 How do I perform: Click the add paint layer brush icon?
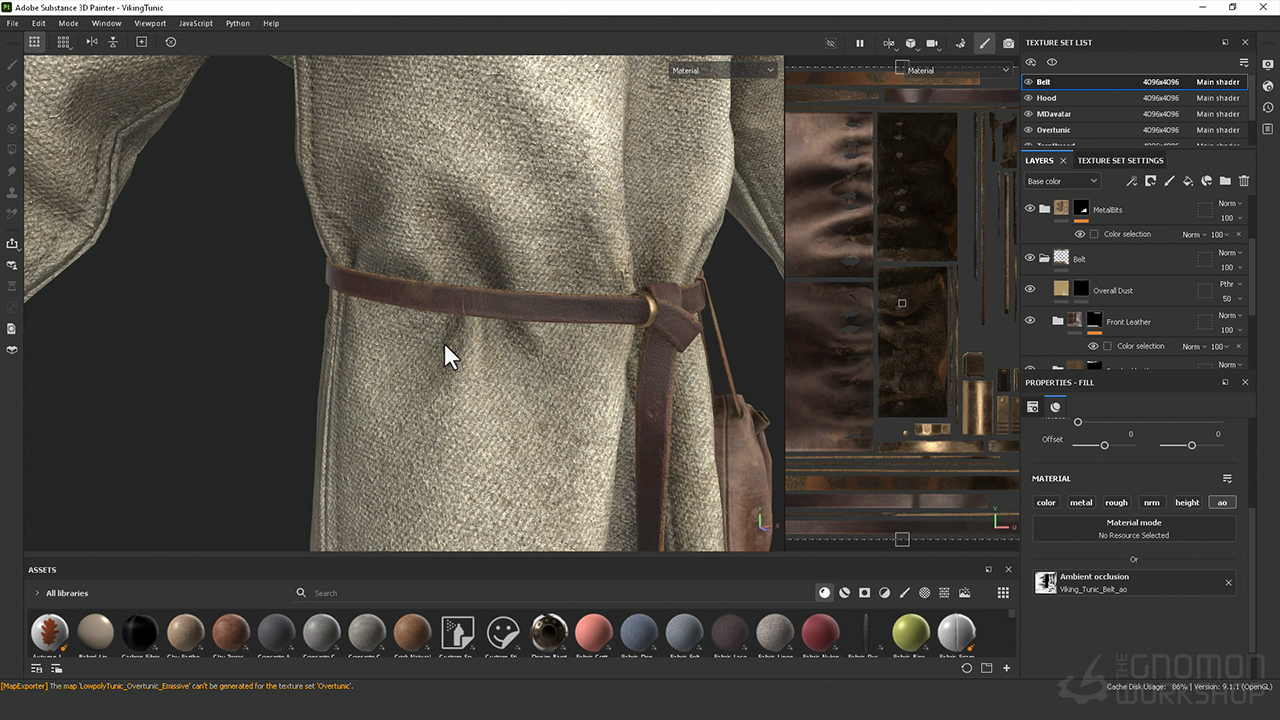tap(1169, 181)
